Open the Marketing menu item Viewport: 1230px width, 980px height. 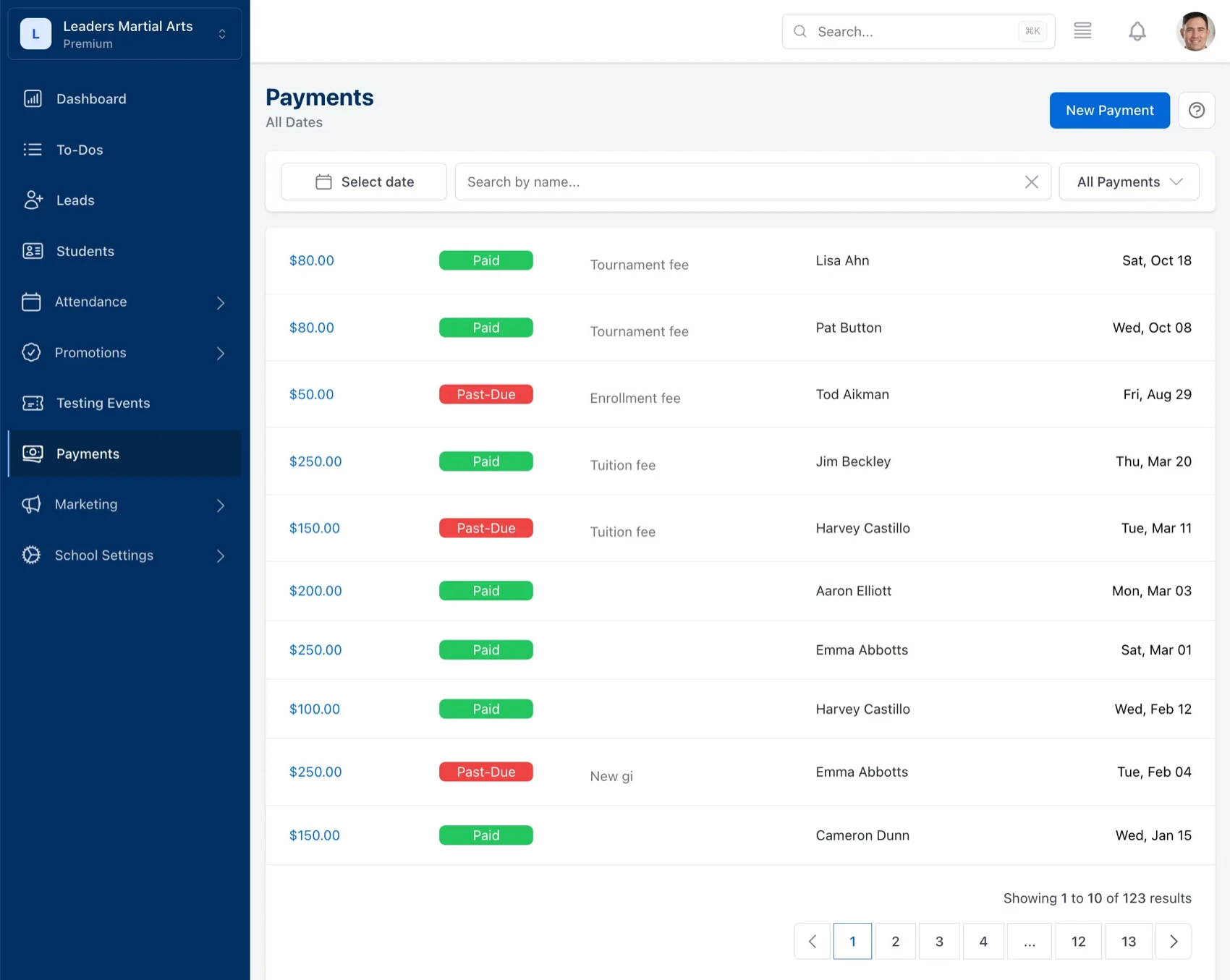[x=86, y=504]
